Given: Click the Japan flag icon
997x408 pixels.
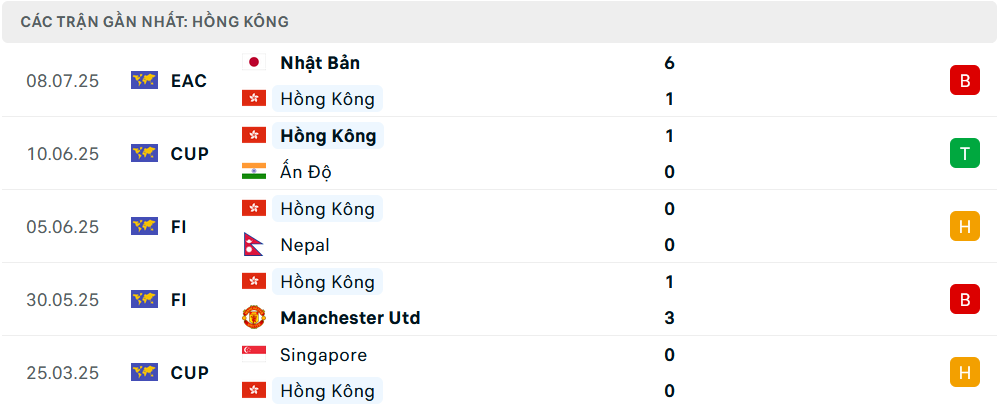Looking at the screenshot, I should click(x=254, y=62).
